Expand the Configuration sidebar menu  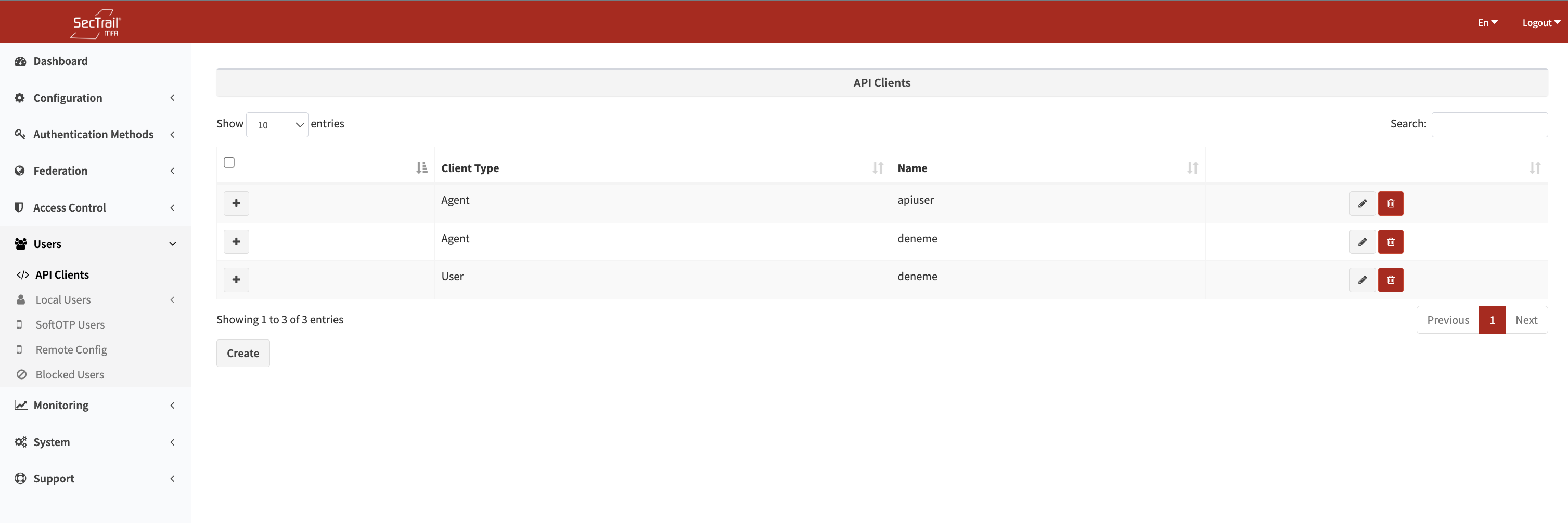point(95,98)
